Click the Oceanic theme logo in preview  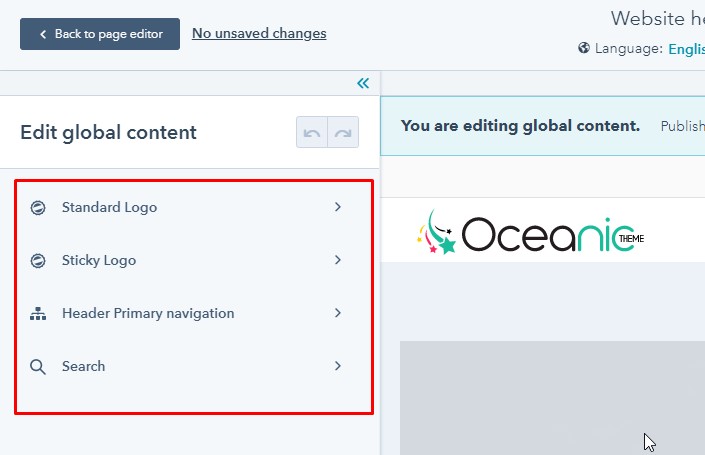[x=530, y=233]
